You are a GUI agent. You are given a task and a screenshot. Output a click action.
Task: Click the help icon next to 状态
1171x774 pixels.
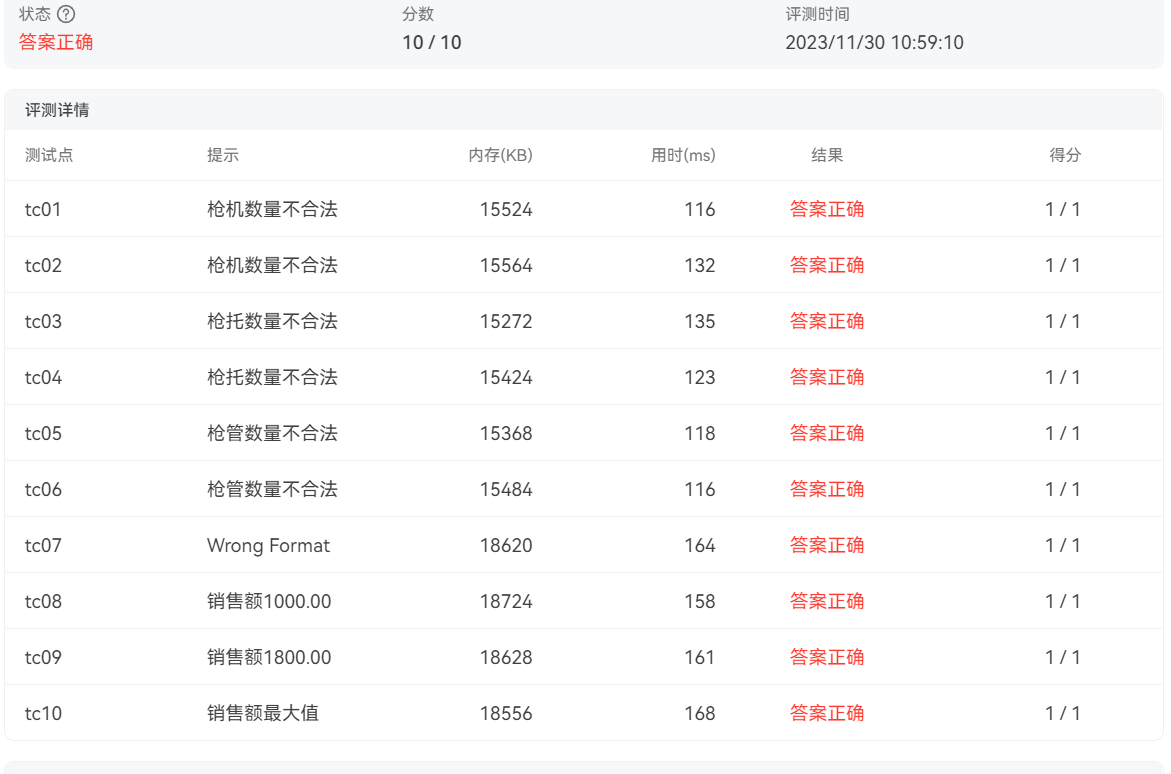tap(66, 14)
